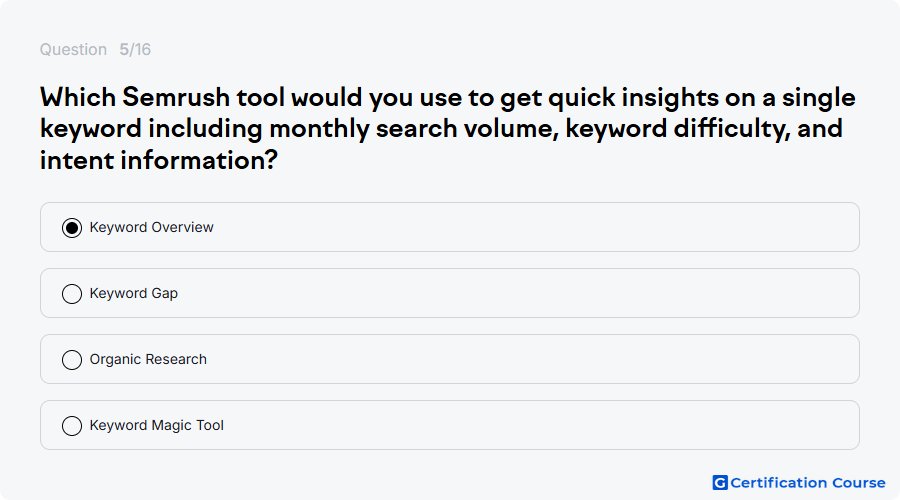This screenshot has width=900, height=500.
Task: Click the gray "Question" label
Action: pyautogui.click(x=73, y=49)
